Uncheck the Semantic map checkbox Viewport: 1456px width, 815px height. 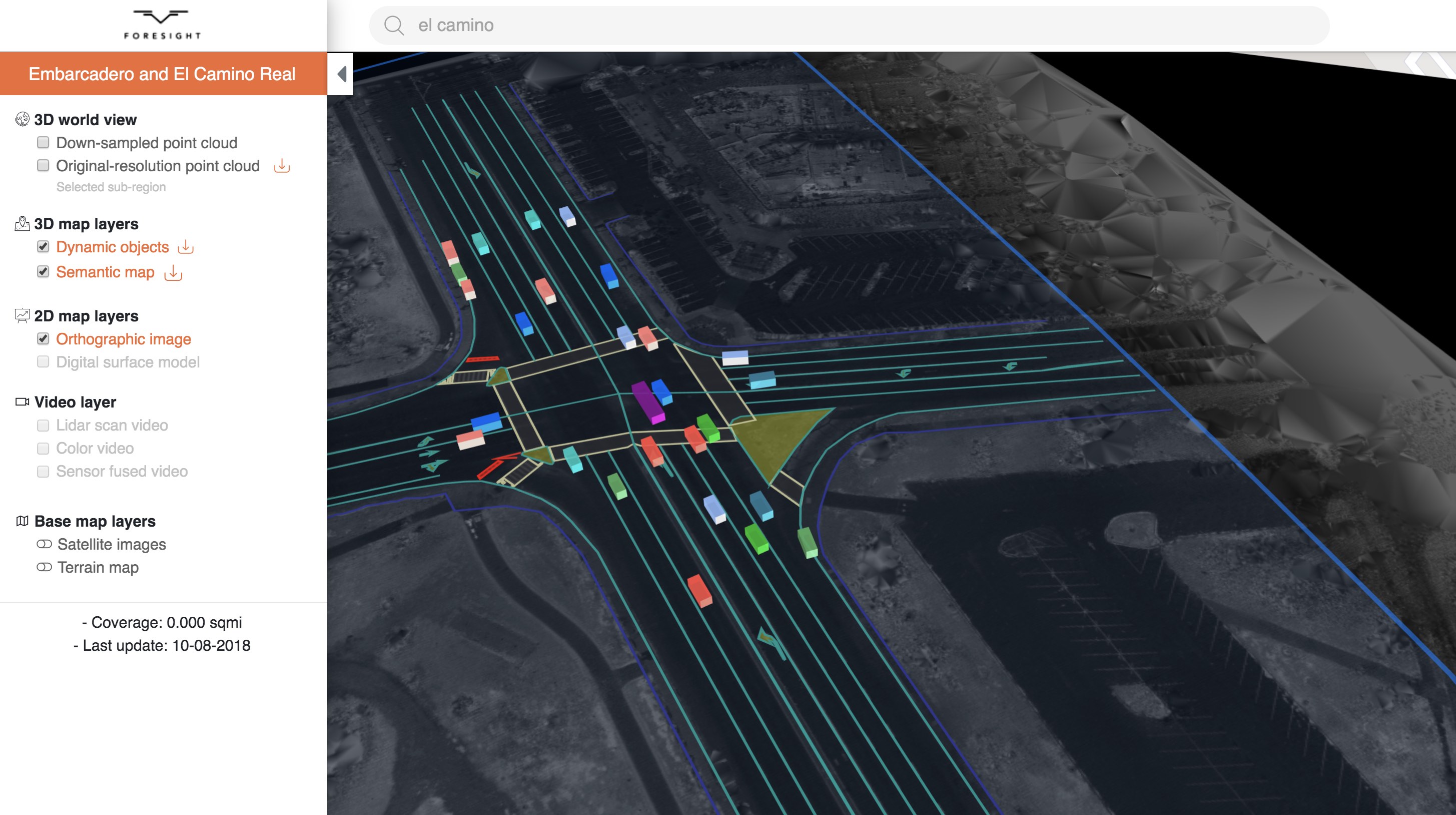[43, 271]
